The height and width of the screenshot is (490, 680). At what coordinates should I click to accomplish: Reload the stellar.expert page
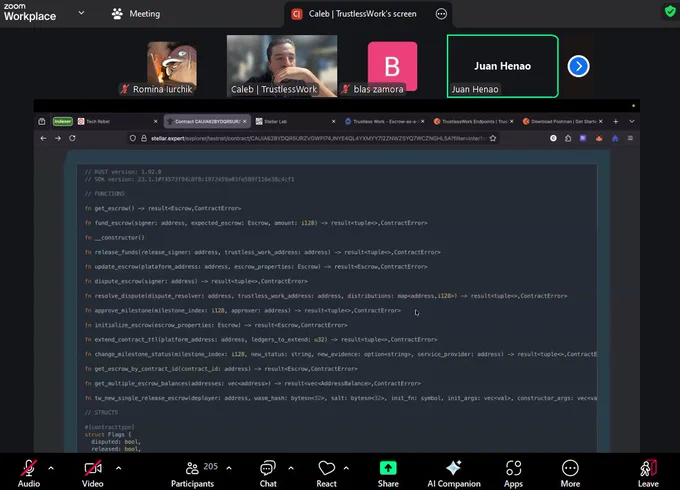tap(72, 138)
